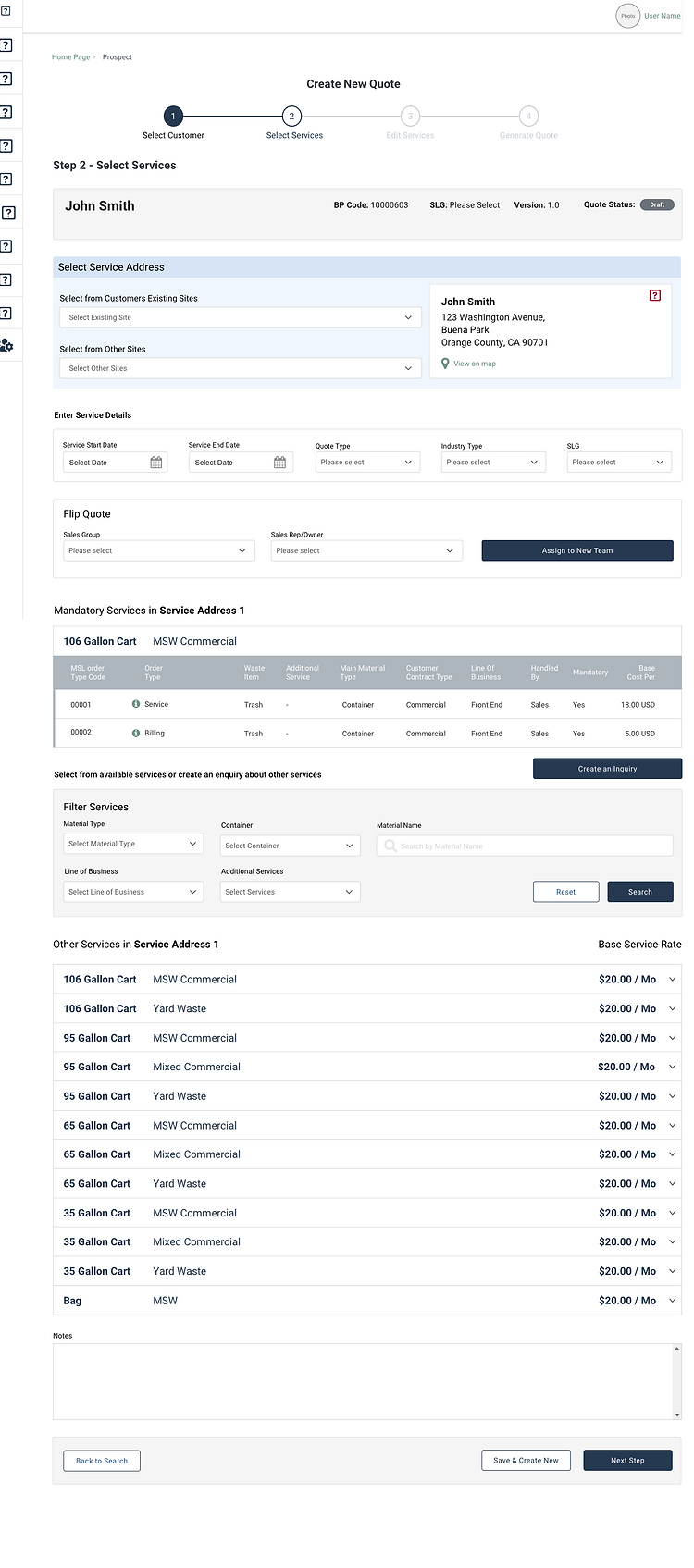Click the Service End Date input field
The image size is (694, 1568).
coord(241,463)
